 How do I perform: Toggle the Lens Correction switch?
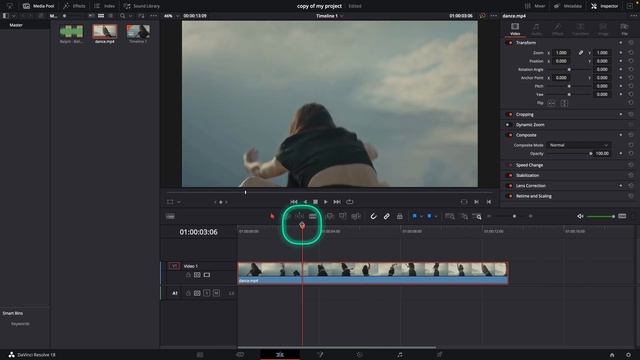click(x=509, y=185)
